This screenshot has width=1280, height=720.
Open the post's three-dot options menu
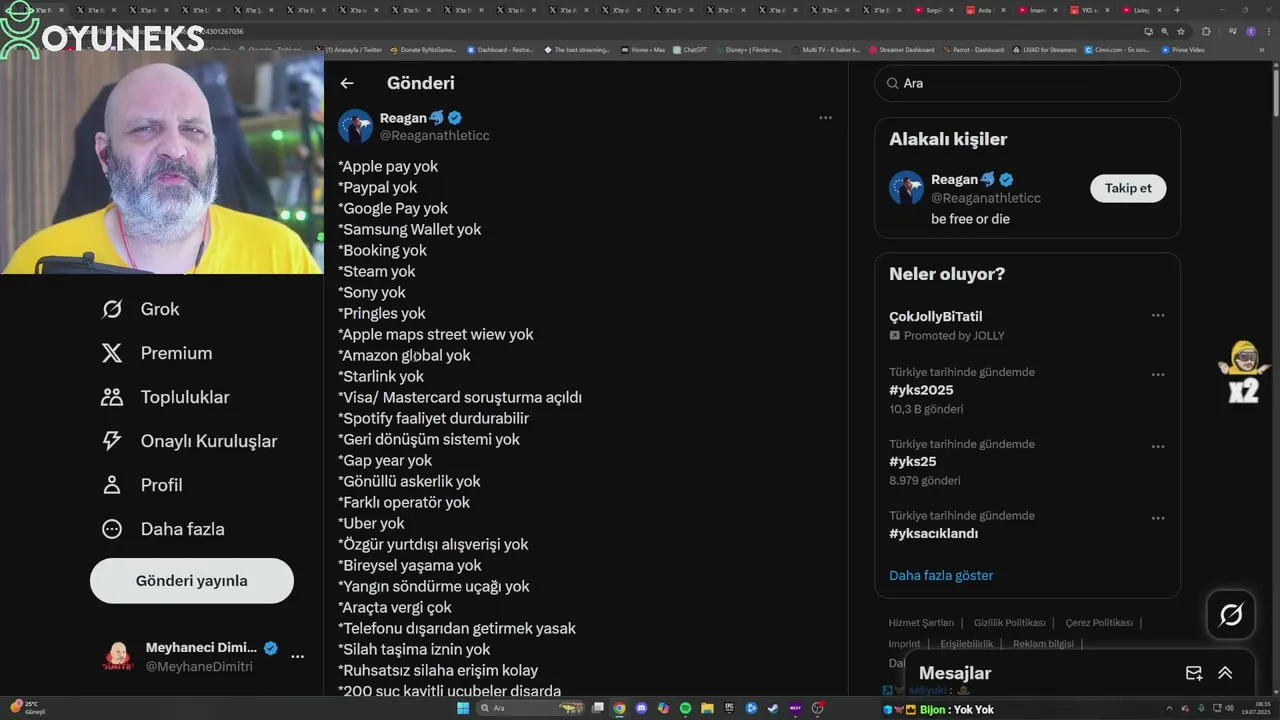(825, 118)
